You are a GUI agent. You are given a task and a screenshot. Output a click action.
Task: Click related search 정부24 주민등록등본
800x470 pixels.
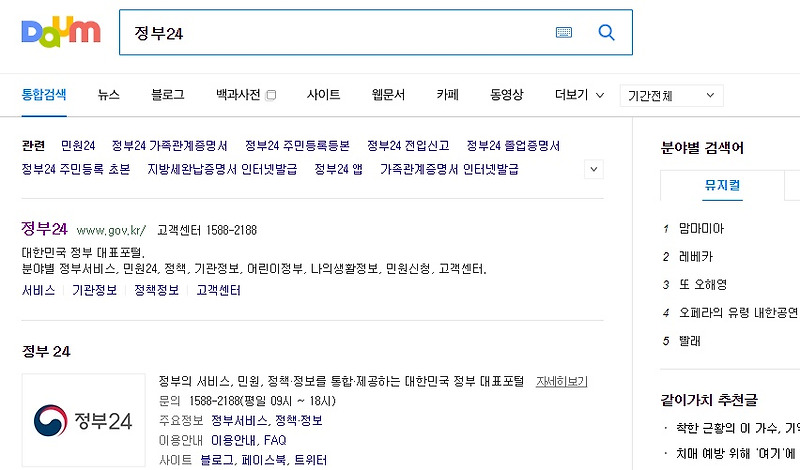(297, 146)
